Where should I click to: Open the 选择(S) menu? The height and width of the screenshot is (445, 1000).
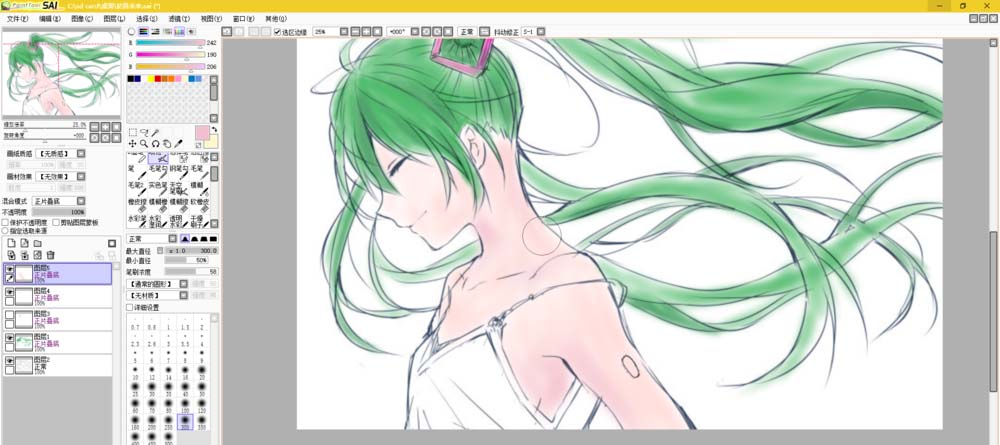(x=147, y=18)
